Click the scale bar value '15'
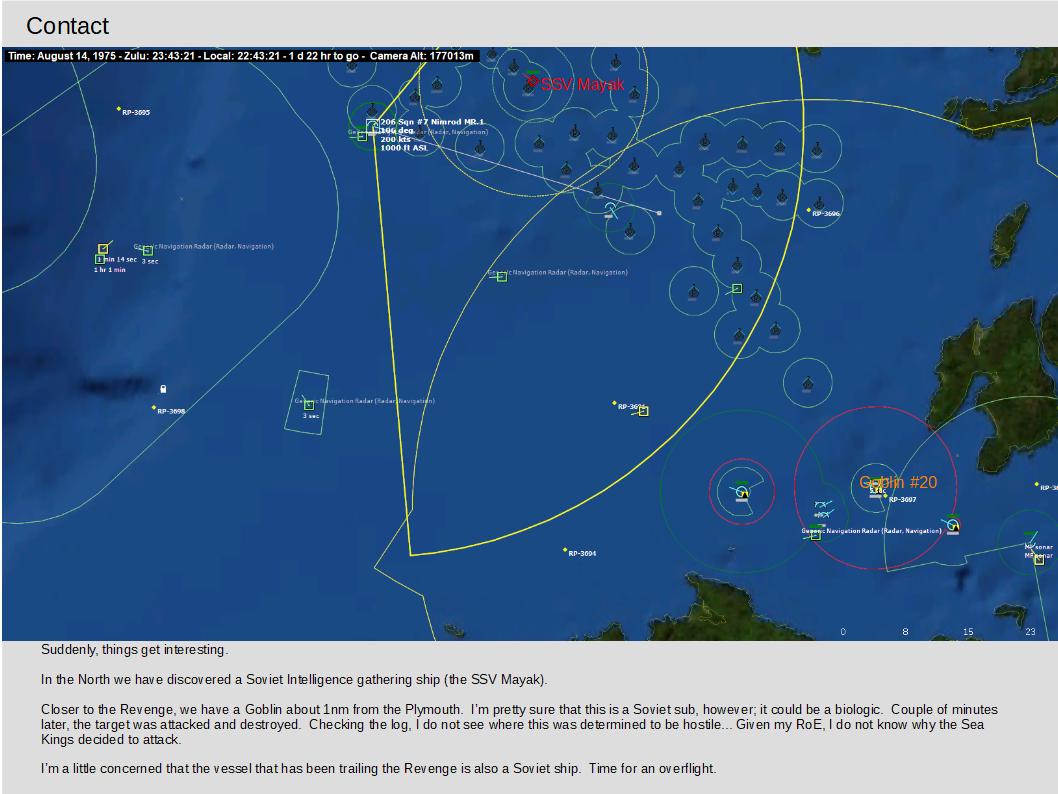Screen dimensions: 1058x794 click(968, 632)
